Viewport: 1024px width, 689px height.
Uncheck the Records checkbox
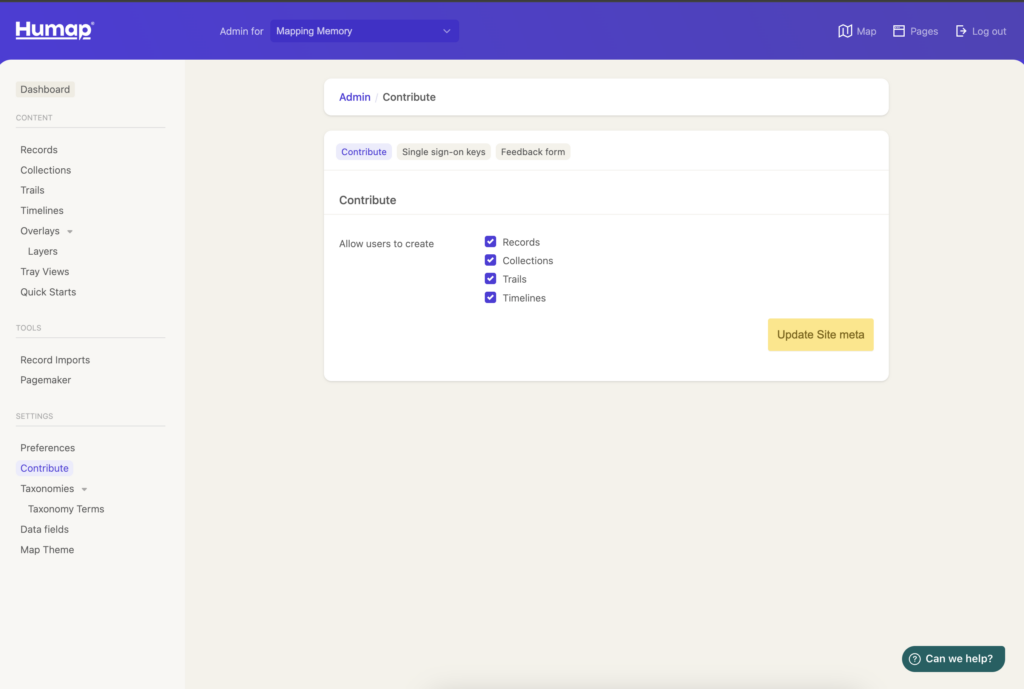pos(490,242)
